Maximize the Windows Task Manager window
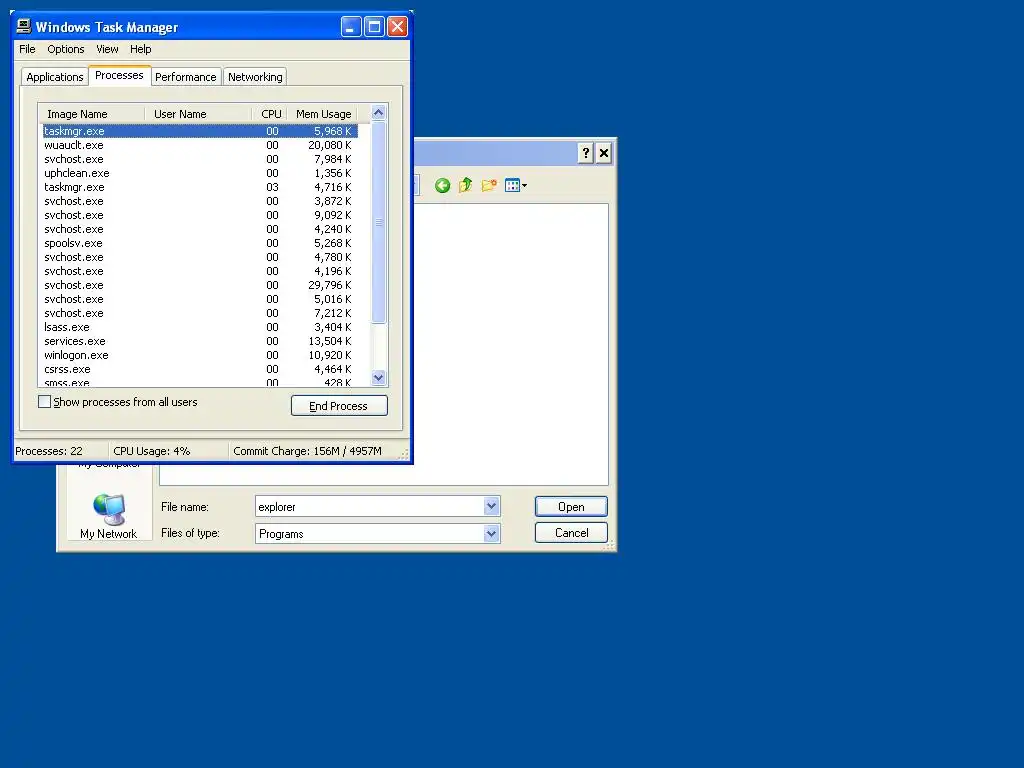The image size is (1024, 768). pos(374,27)
